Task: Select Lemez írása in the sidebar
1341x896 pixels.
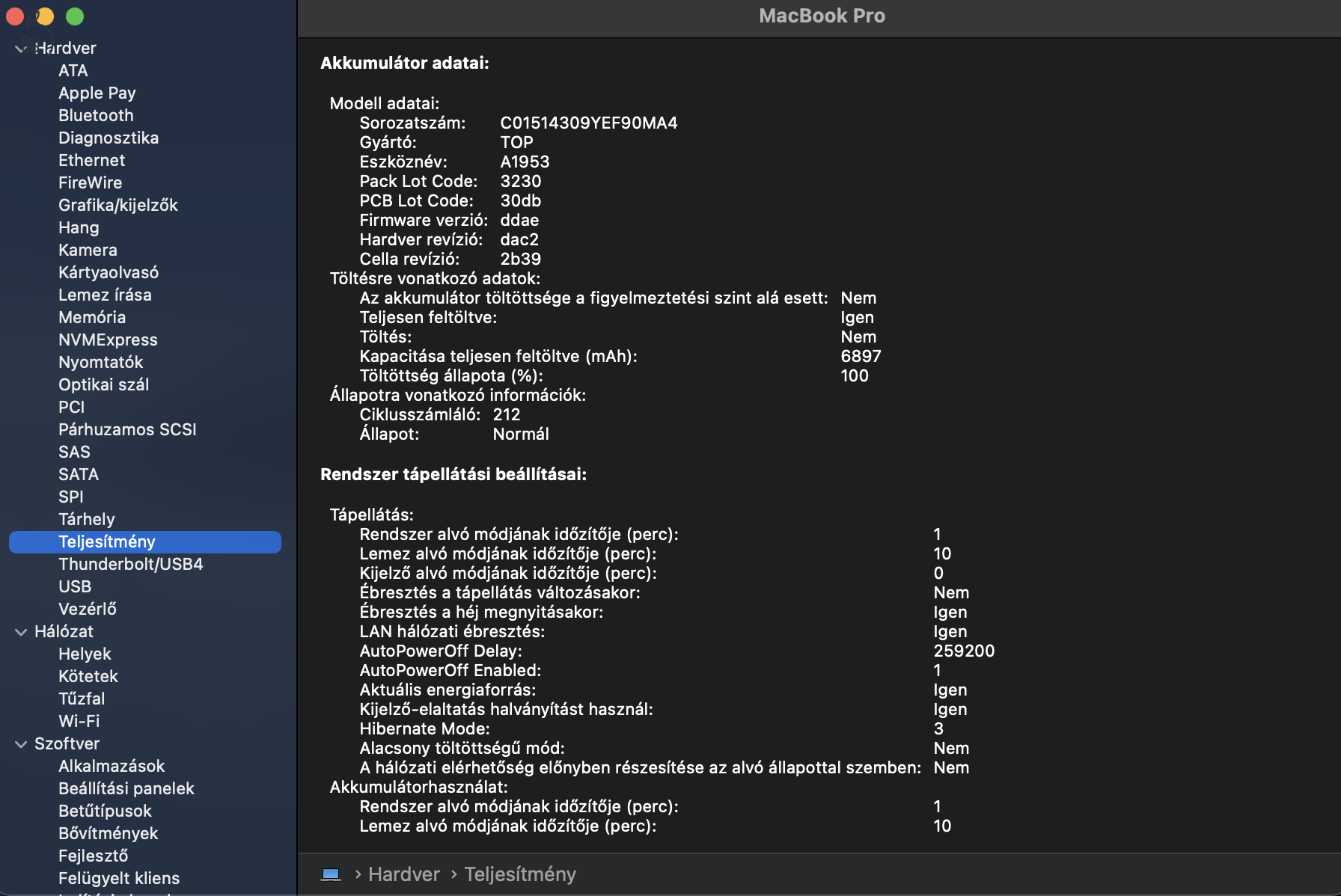Action: click(x=105, y=295)
